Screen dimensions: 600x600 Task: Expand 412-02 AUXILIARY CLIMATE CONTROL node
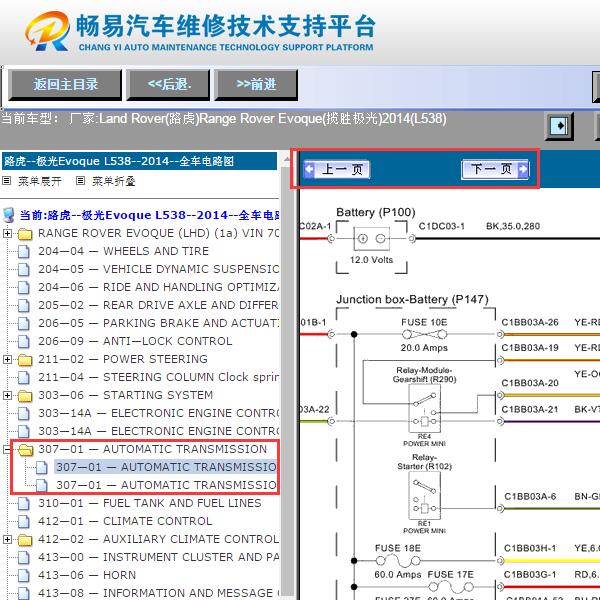pos(7,539)
